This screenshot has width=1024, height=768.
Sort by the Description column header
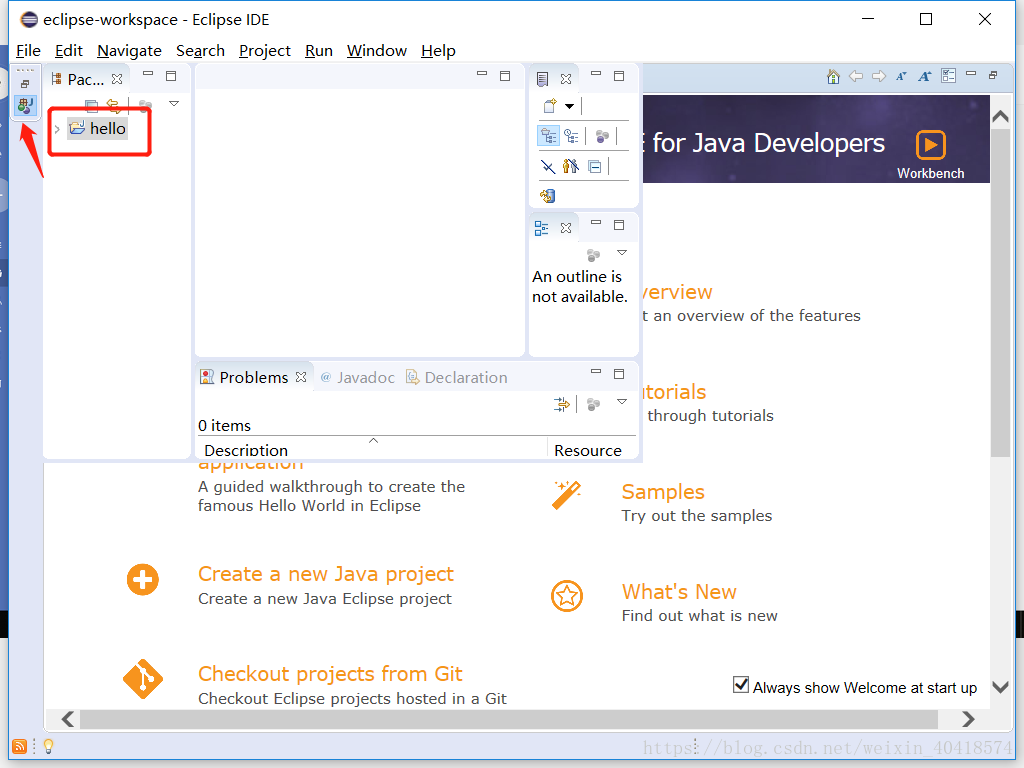pyautogui.click(x=372, y=449)
